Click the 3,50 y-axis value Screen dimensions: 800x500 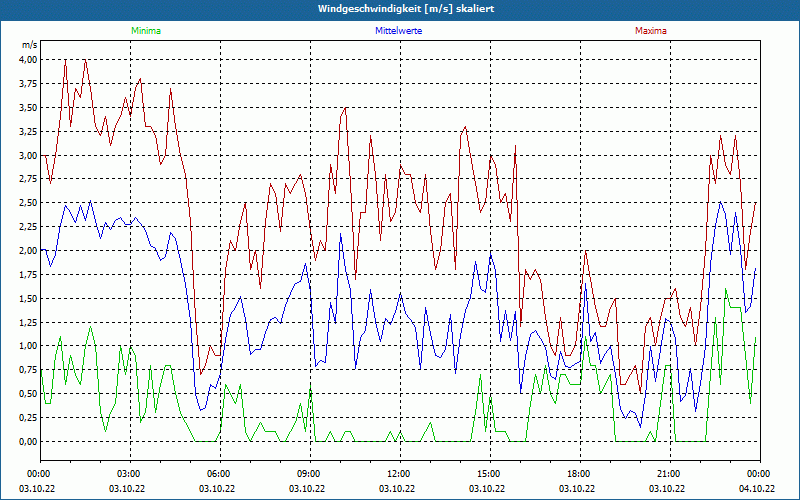tap(28, 108)
